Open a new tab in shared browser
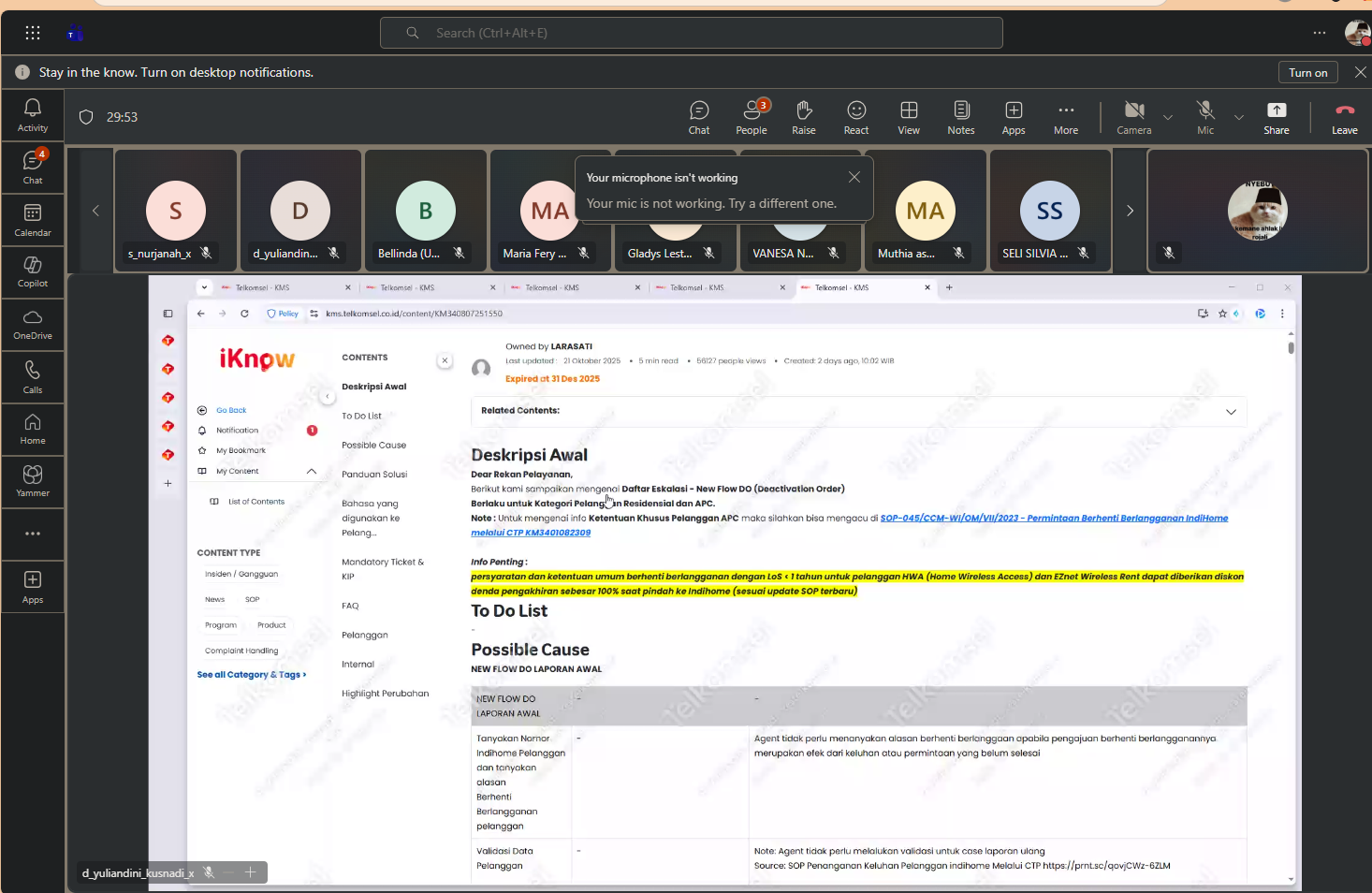 [949, 287]
